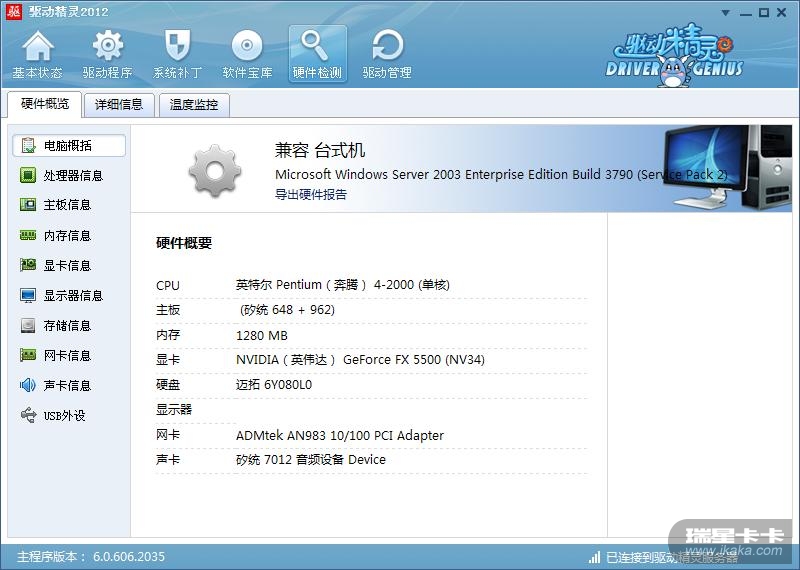Click graphics value NVIDIA GeForce FX 5500

tap(360, 360)
